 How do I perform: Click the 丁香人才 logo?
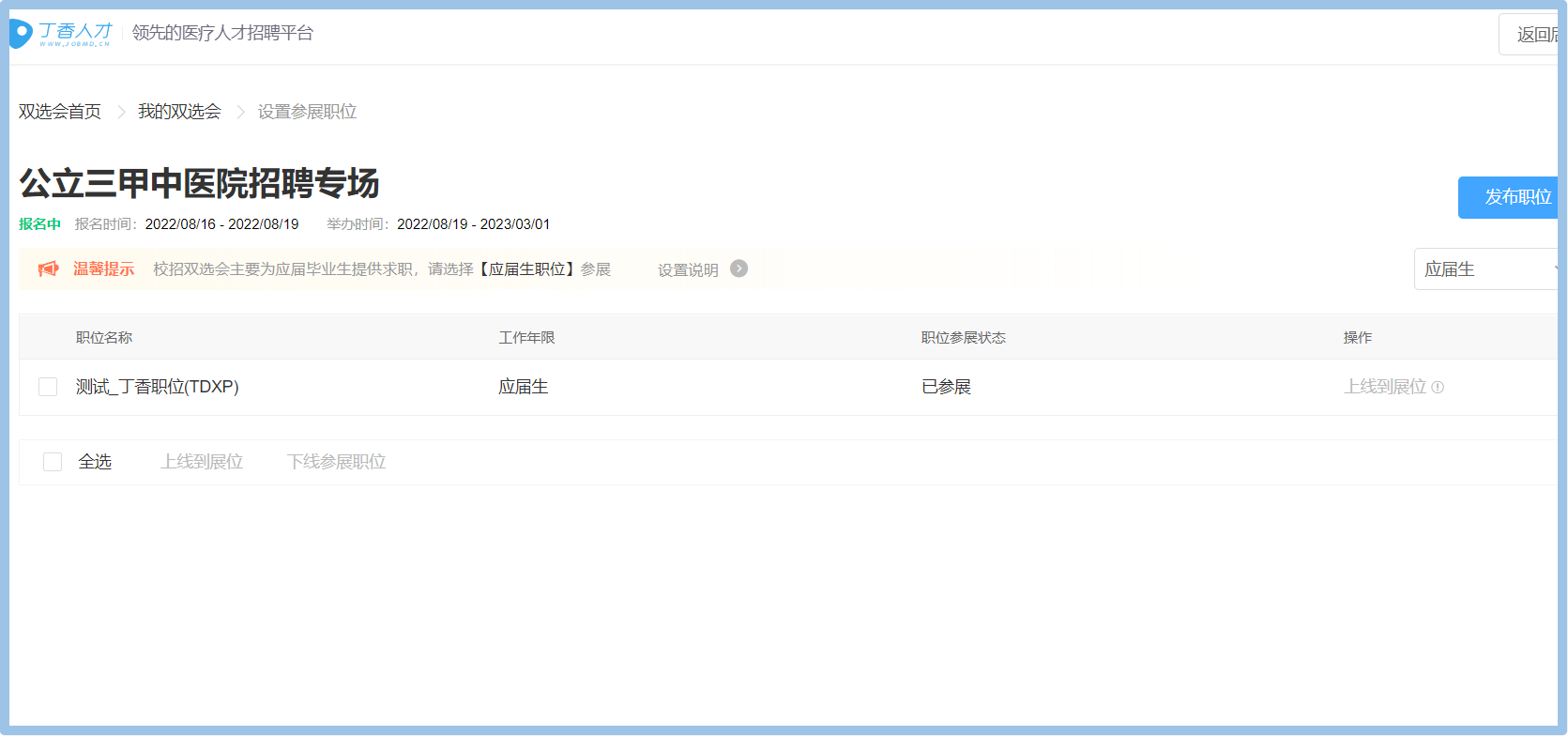62,34
